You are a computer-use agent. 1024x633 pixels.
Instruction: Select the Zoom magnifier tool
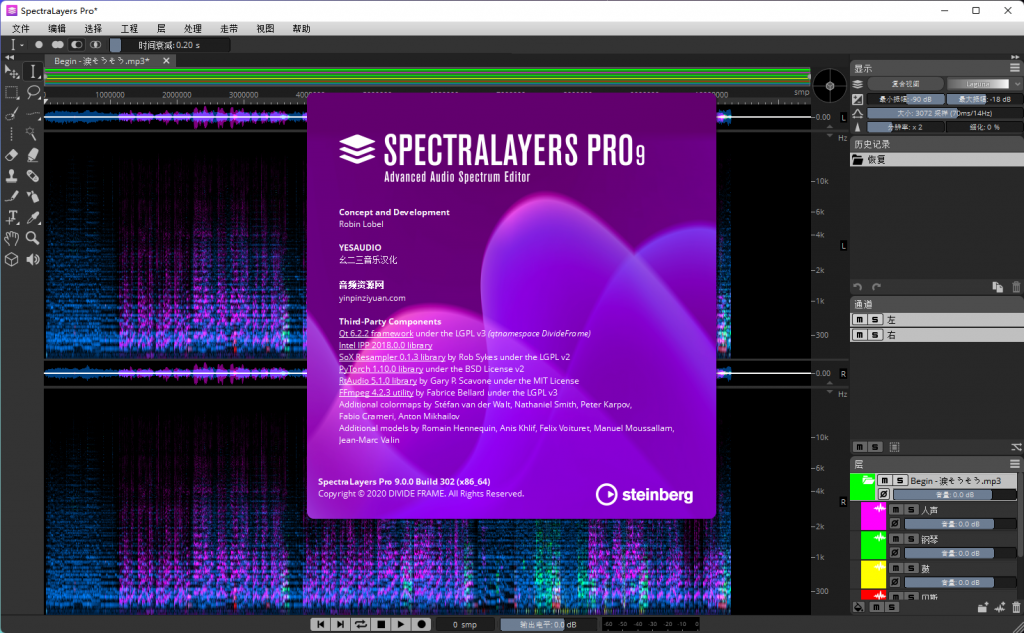(x=33, y=238)
